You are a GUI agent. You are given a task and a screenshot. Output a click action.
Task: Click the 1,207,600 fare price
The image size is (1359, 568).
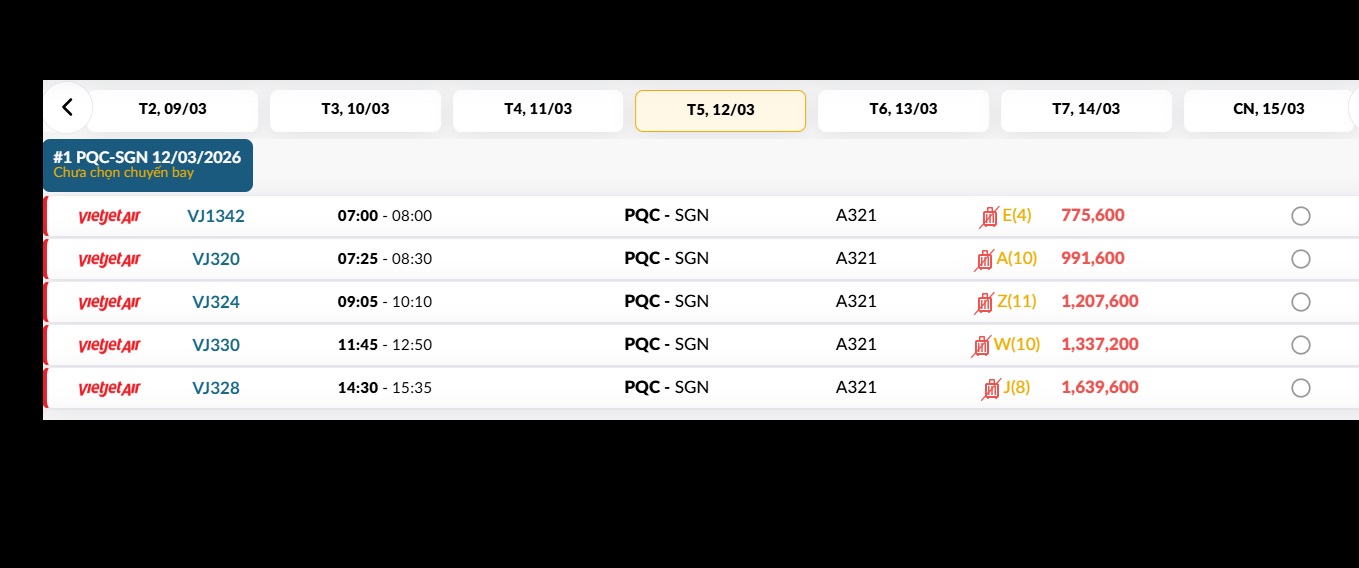pos(1099,301)
